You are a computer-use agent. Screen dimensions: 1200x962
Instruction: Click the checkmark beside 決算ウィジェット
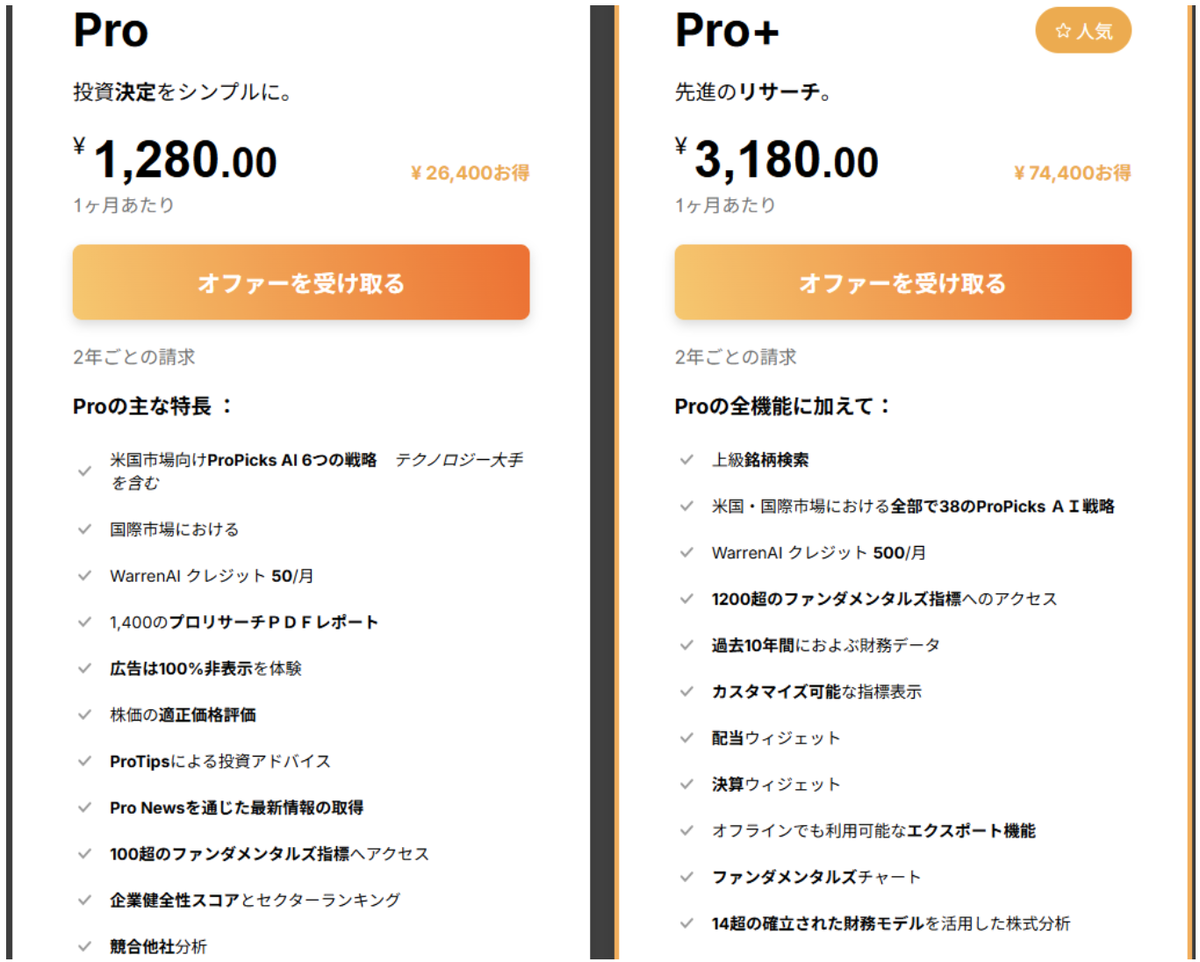tap(686, 784)
